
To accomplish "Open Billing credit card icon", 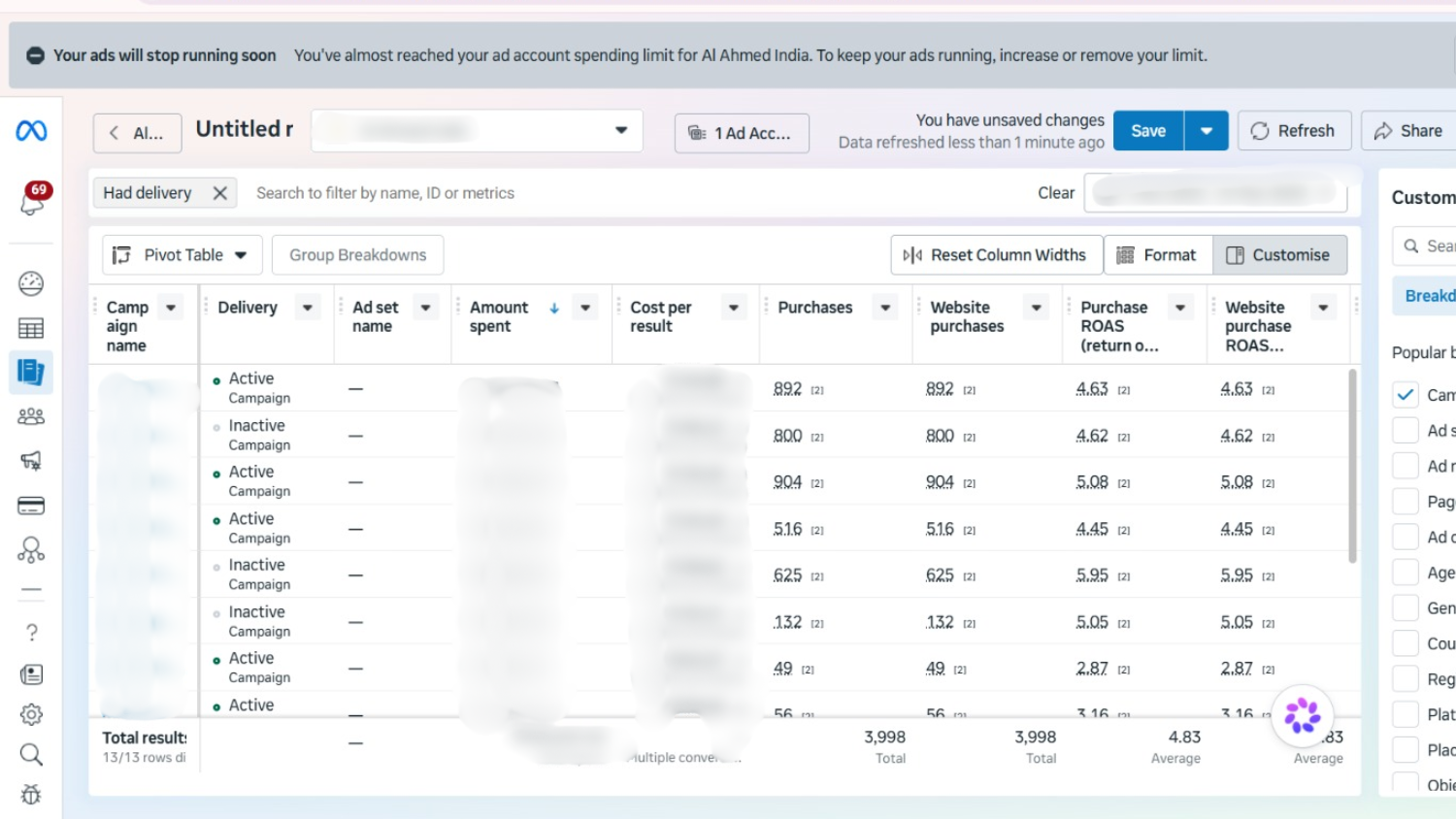I will pyautogui.click(x=31, y=506).
